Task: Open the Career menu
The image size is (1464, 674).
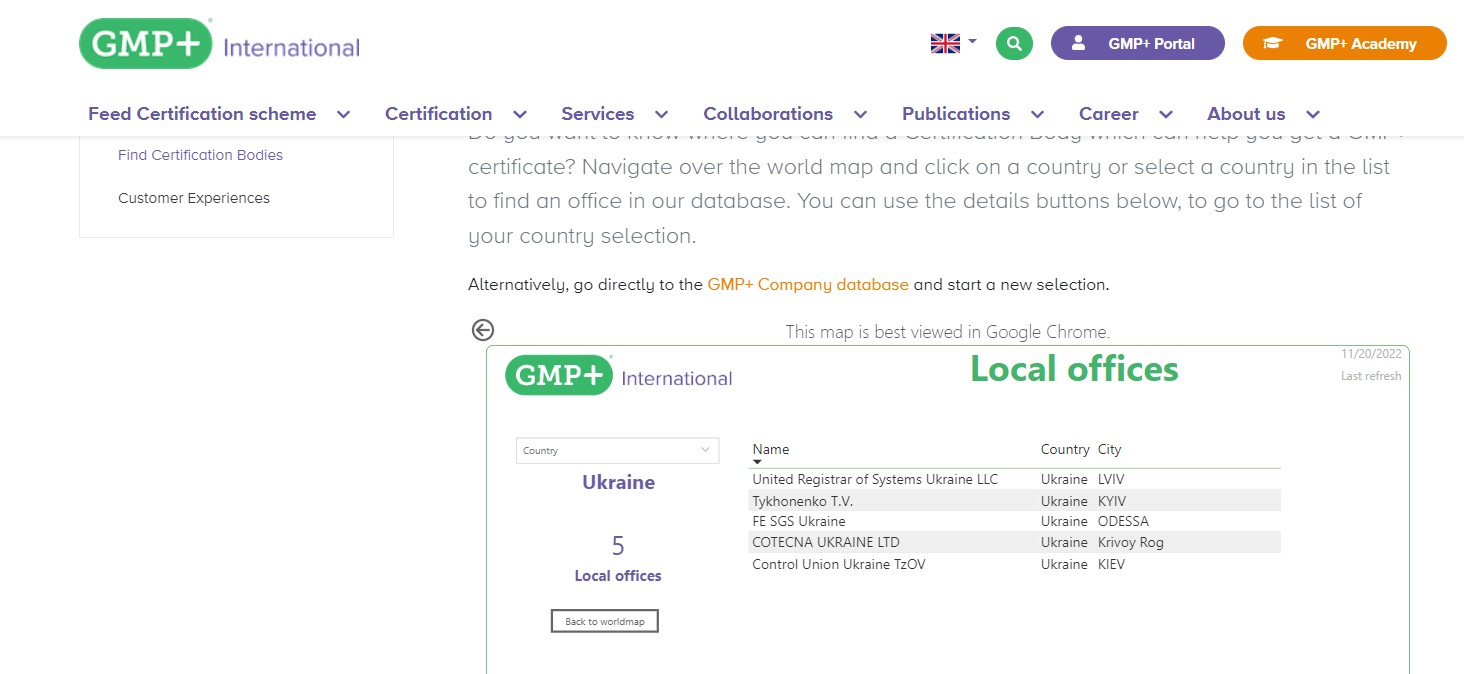Action: coord(1108,114)
